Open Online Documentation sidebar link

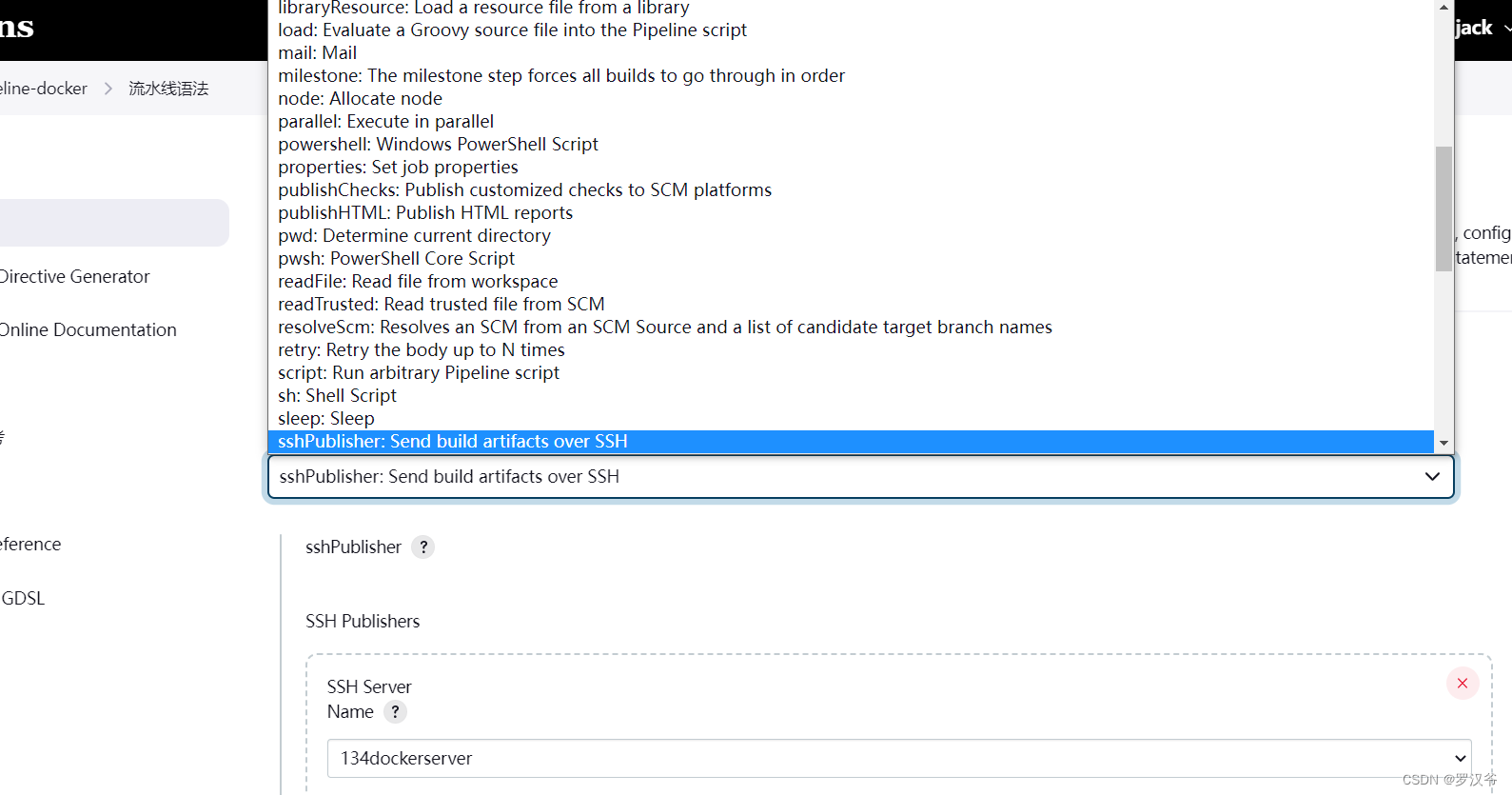coord(88,330)
